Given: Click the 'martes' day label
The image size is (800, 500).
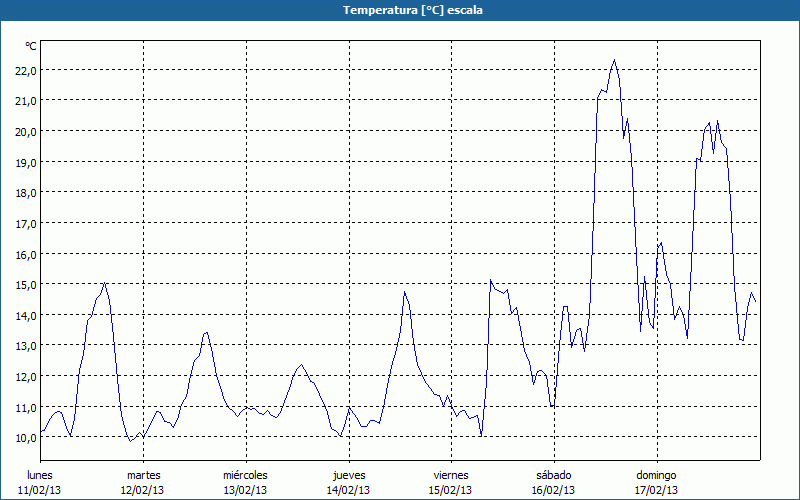Looking at the screenshot, I should click(143, 475).
